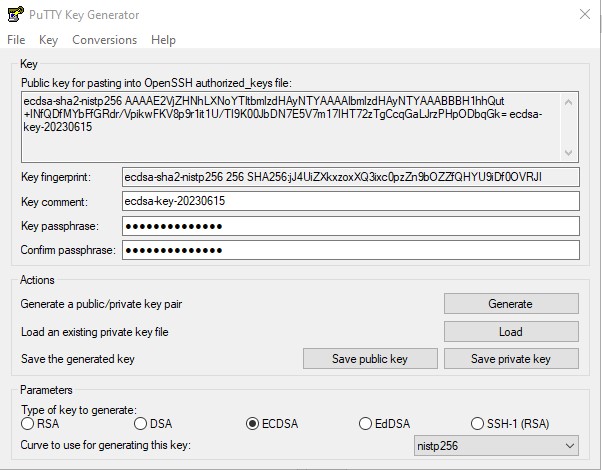This screenshot has height=470, width=602.
Task: Click 'Key passphrase:' label
Action: [60, 226]
